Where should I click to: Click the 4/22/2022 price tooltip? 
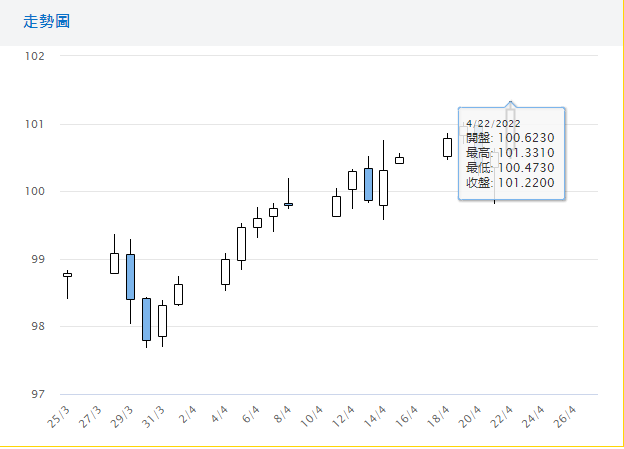point(511,153)
